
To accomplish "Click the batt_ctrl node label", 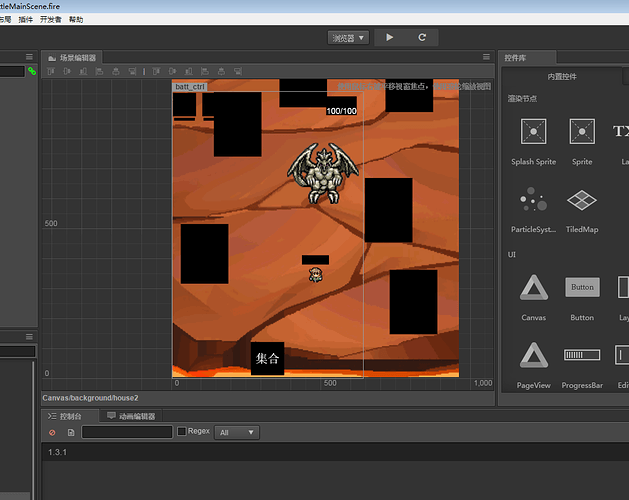I will 190,87.
